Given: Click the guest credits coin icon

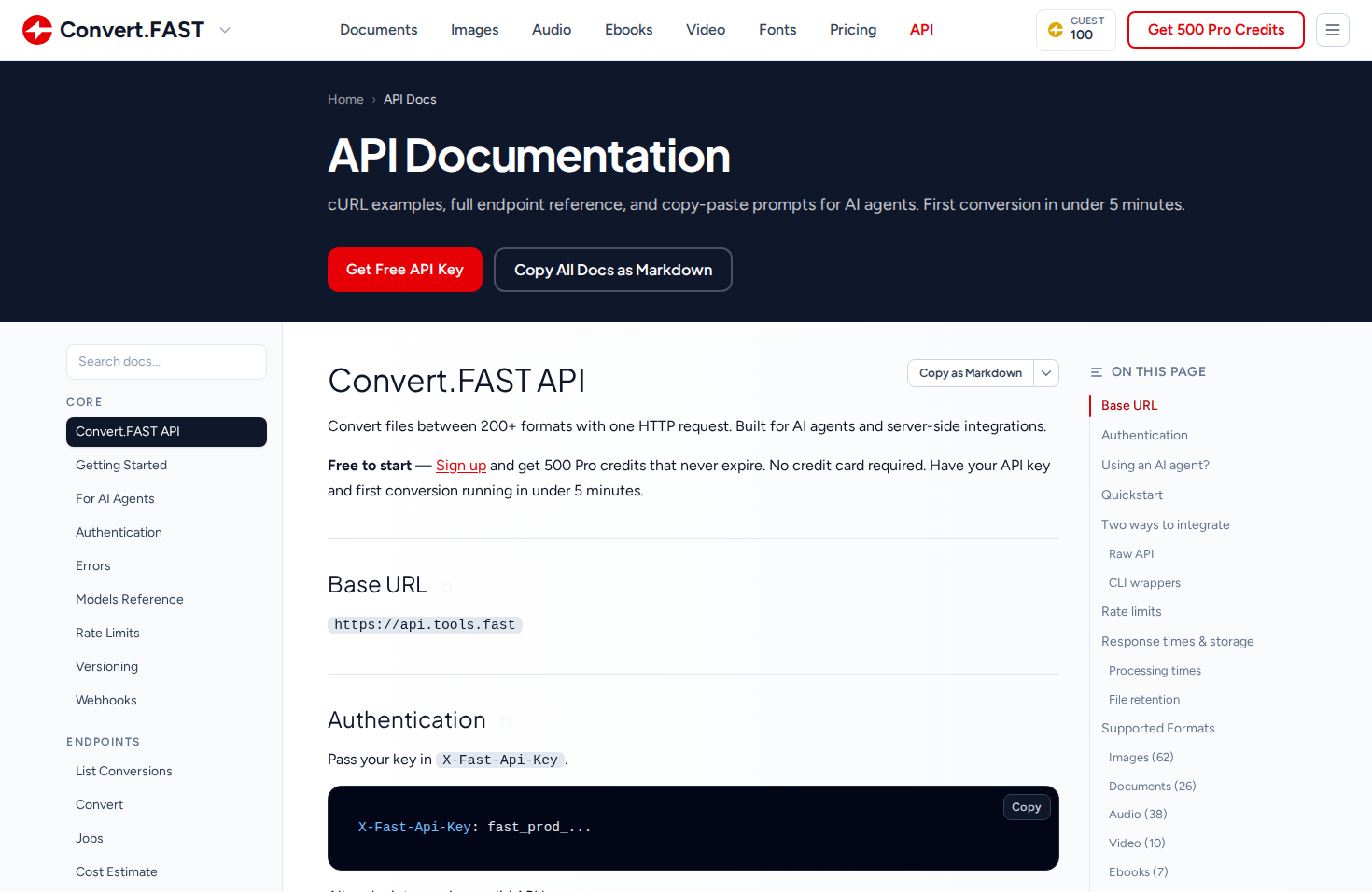Looking at the screenshot, I should click(1056, 30).
